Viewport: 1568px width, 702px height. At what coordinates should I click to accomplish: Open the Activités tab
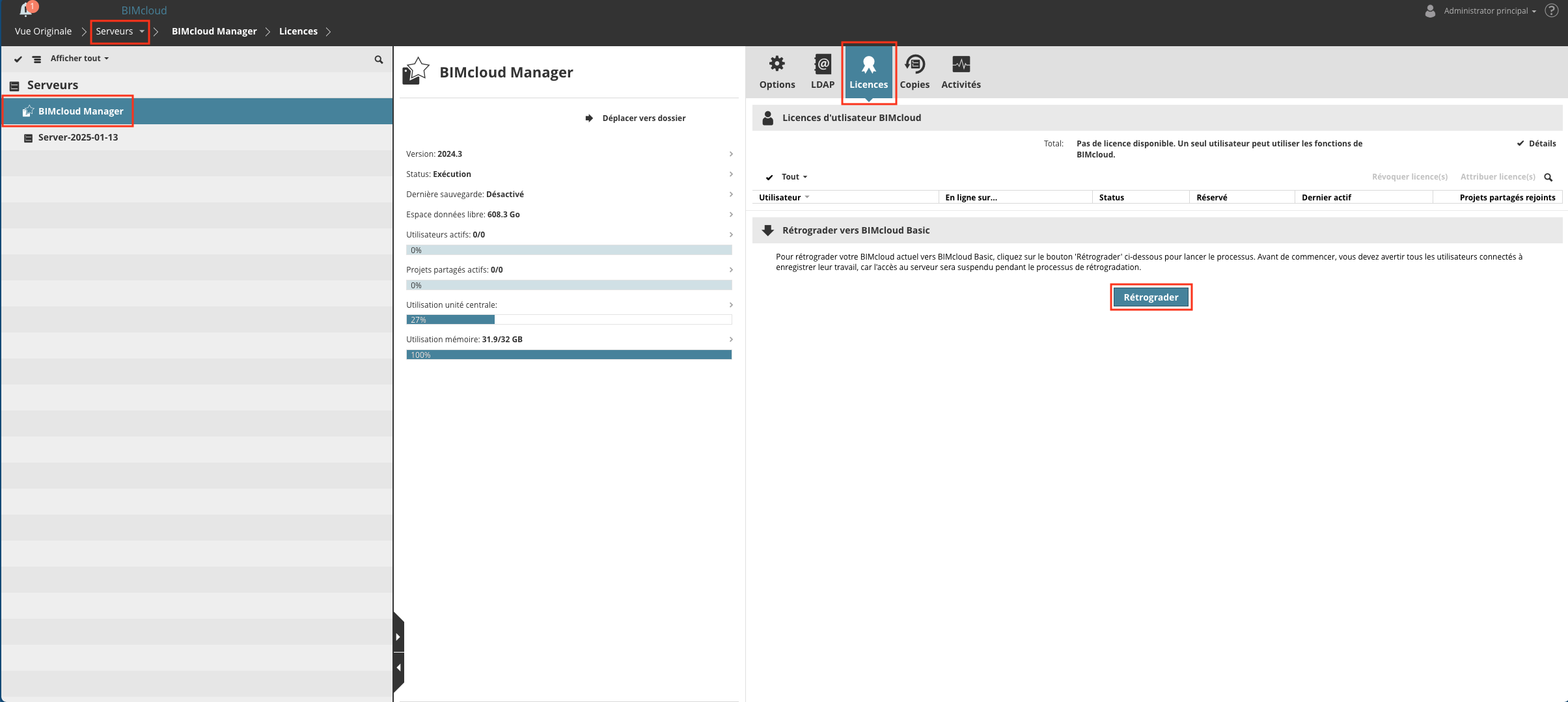961,72
